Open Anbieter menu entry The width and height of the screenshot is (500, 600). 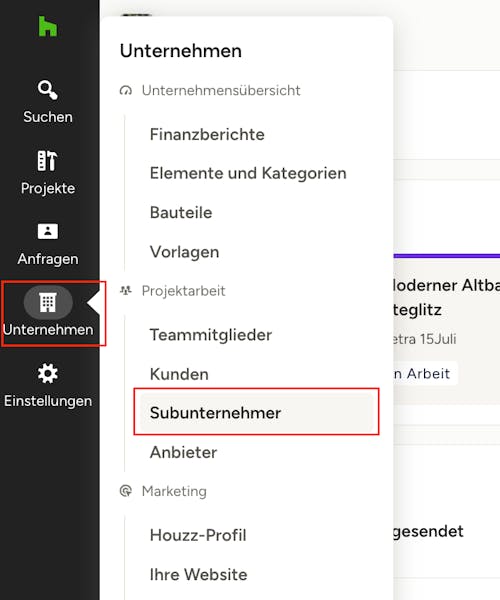(x=183, y=452)
